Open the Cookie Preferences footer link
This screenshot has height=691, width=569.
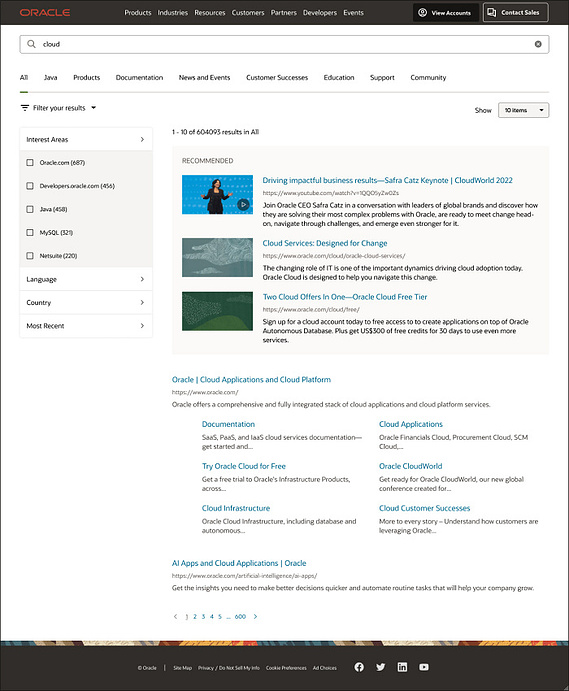click(286, 668)
